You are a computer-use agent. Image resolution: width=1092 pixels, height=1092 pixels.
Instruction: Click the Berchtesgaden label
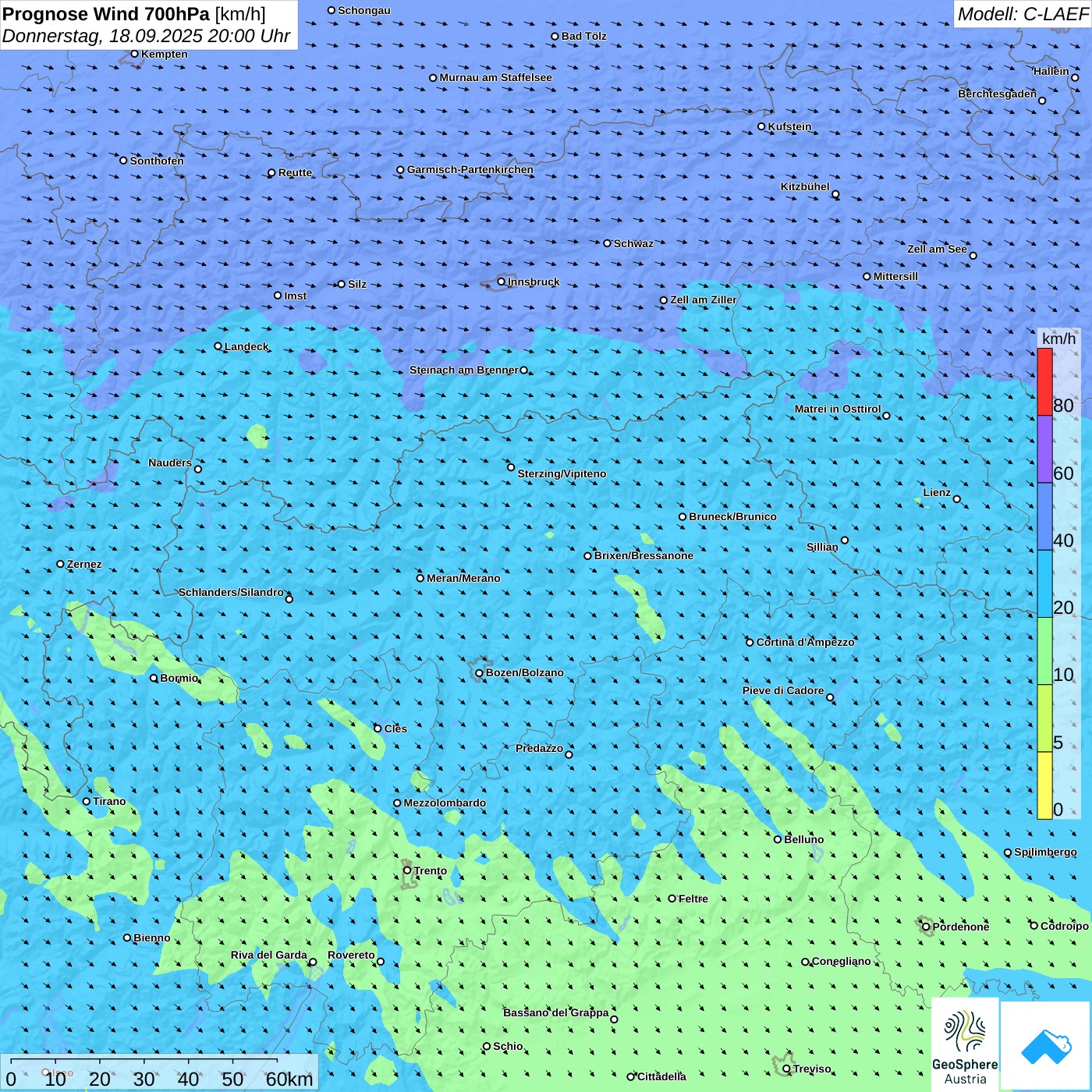(998, 94)
